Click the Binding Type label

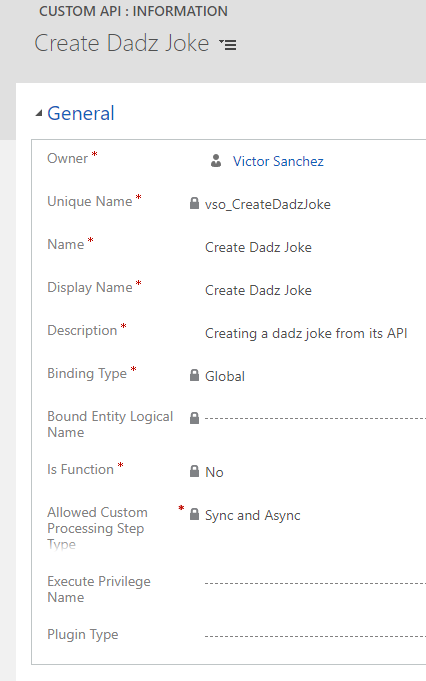pos(87,374)
